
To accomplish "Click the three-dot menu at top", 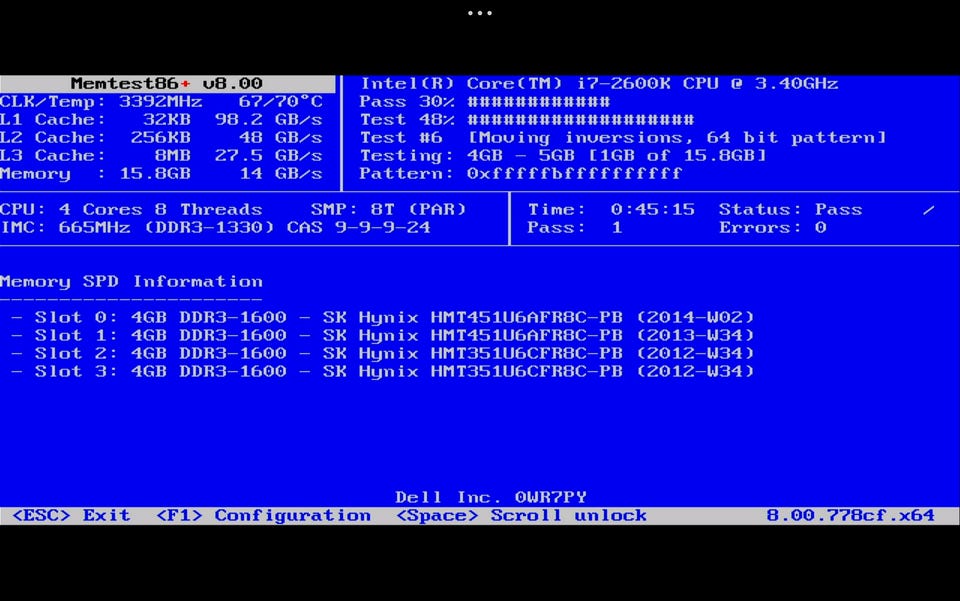I will click(480, 13).
